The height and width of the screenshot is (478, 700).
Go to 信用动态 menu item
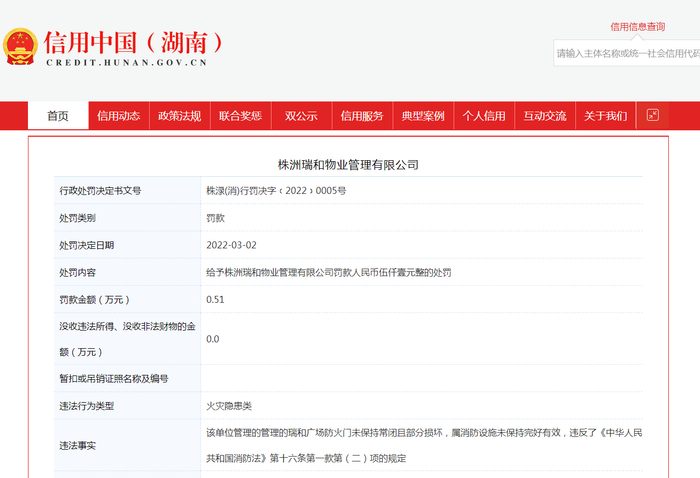[119, 116]
